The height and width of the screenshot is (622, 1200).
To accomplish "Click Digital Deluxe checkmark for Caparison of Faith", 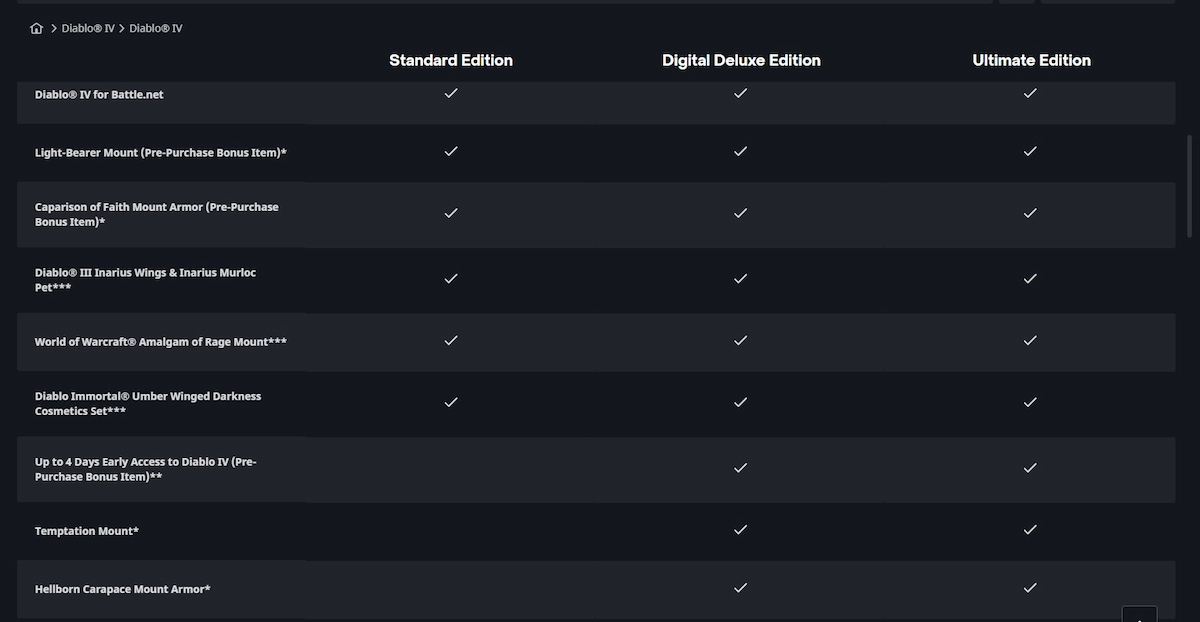I will click(x=740, y=213).
